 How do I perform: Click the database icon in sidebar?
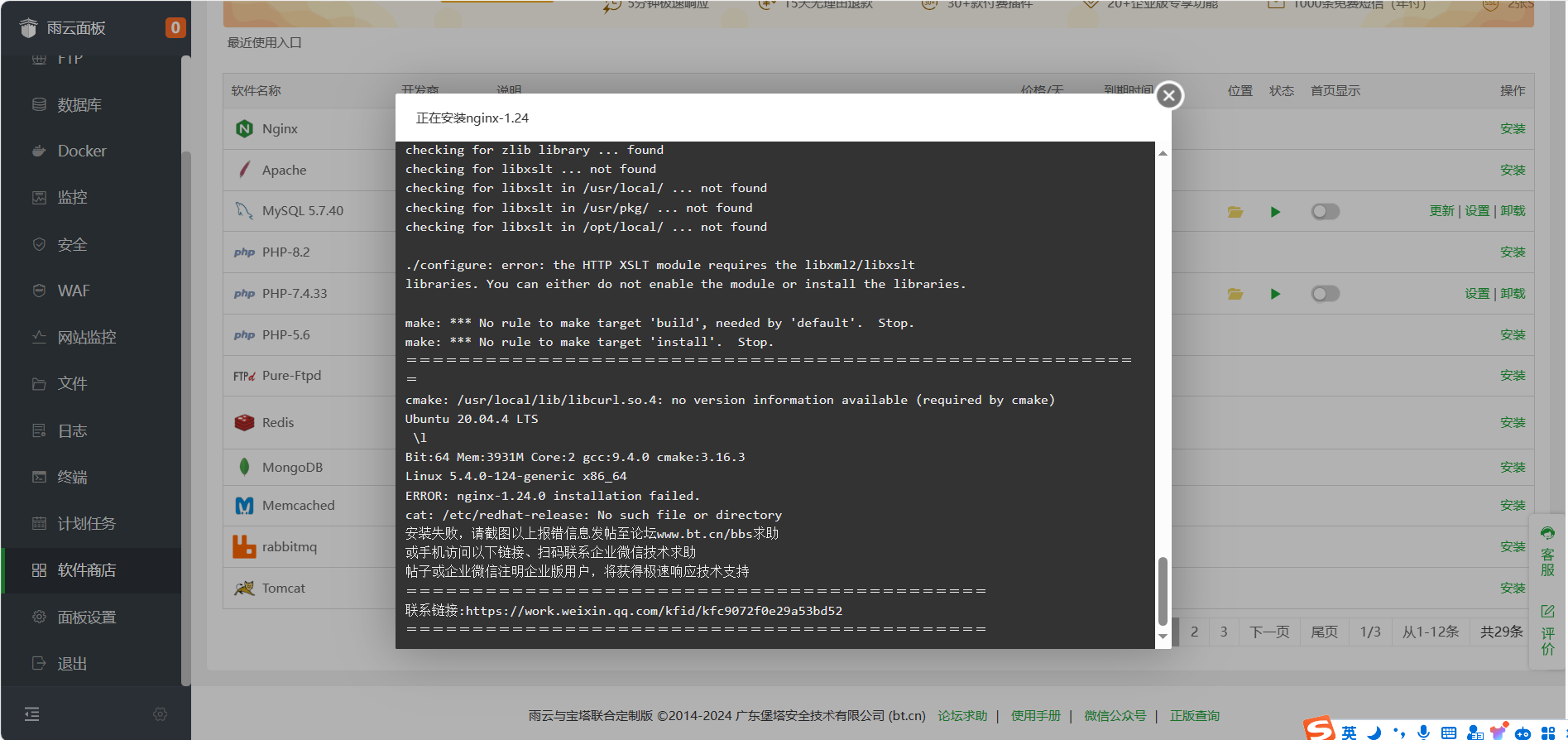click(39, 104)
